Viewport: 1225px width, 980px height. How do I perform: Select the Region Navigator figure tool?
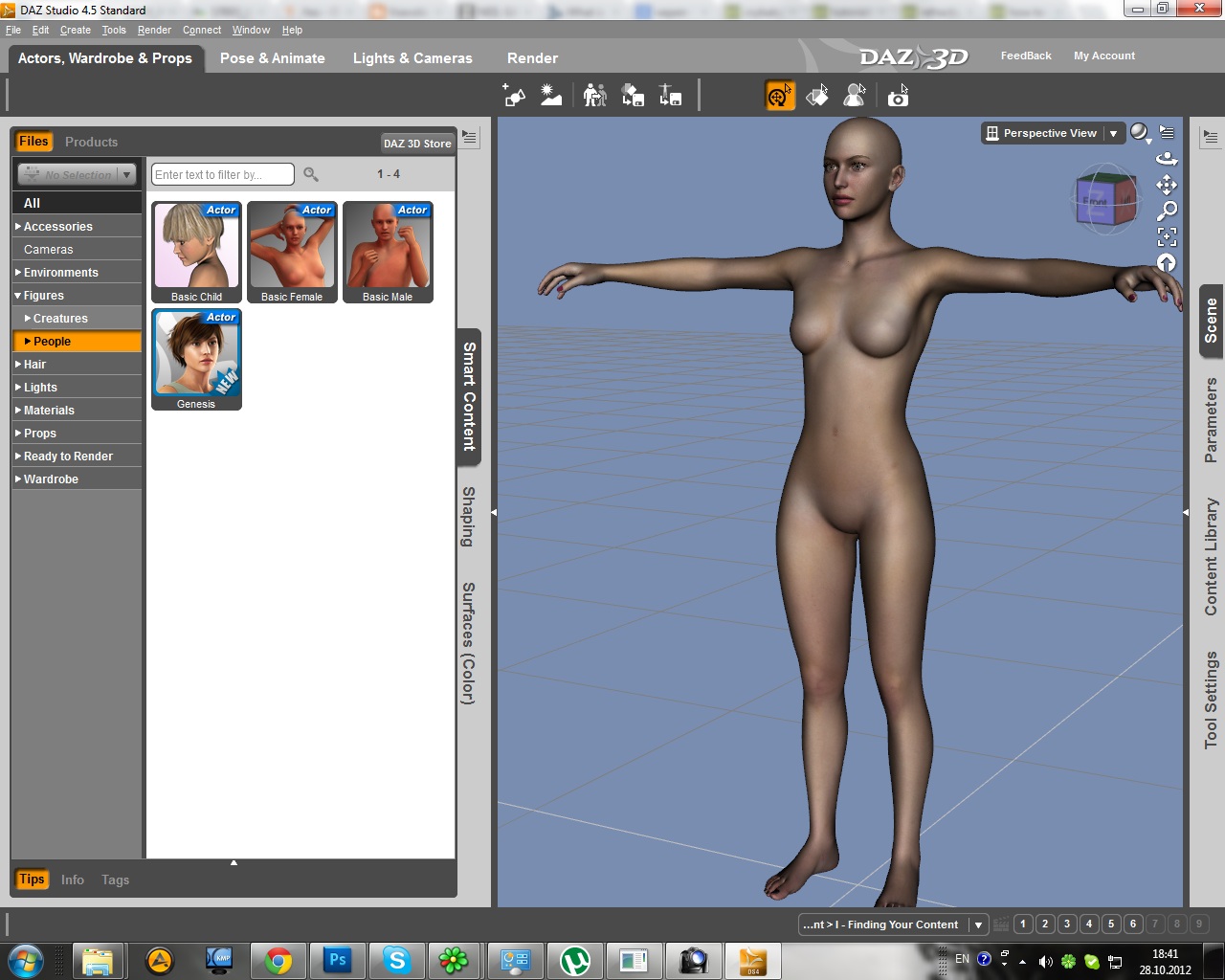coord(855,96)
